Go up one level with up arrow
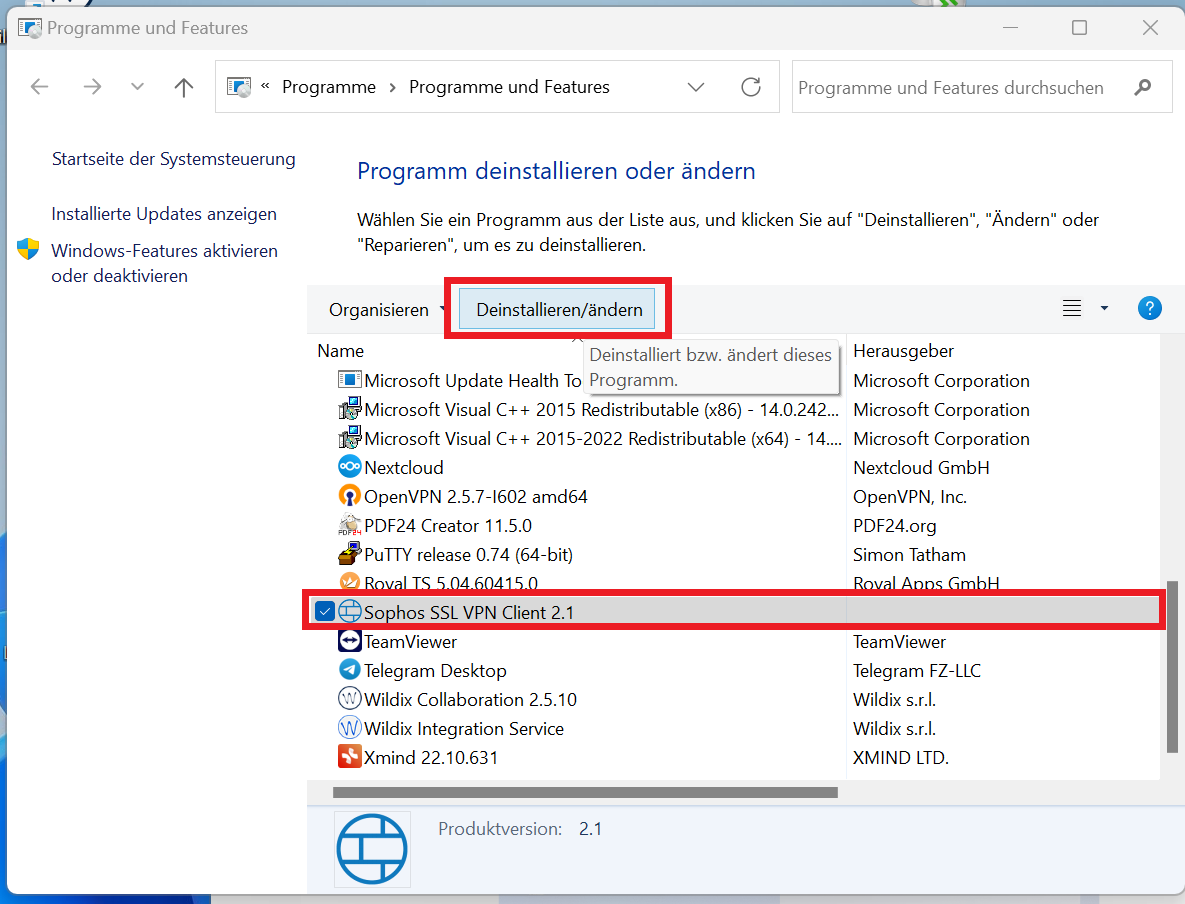1185x904 pixels. 184,87
